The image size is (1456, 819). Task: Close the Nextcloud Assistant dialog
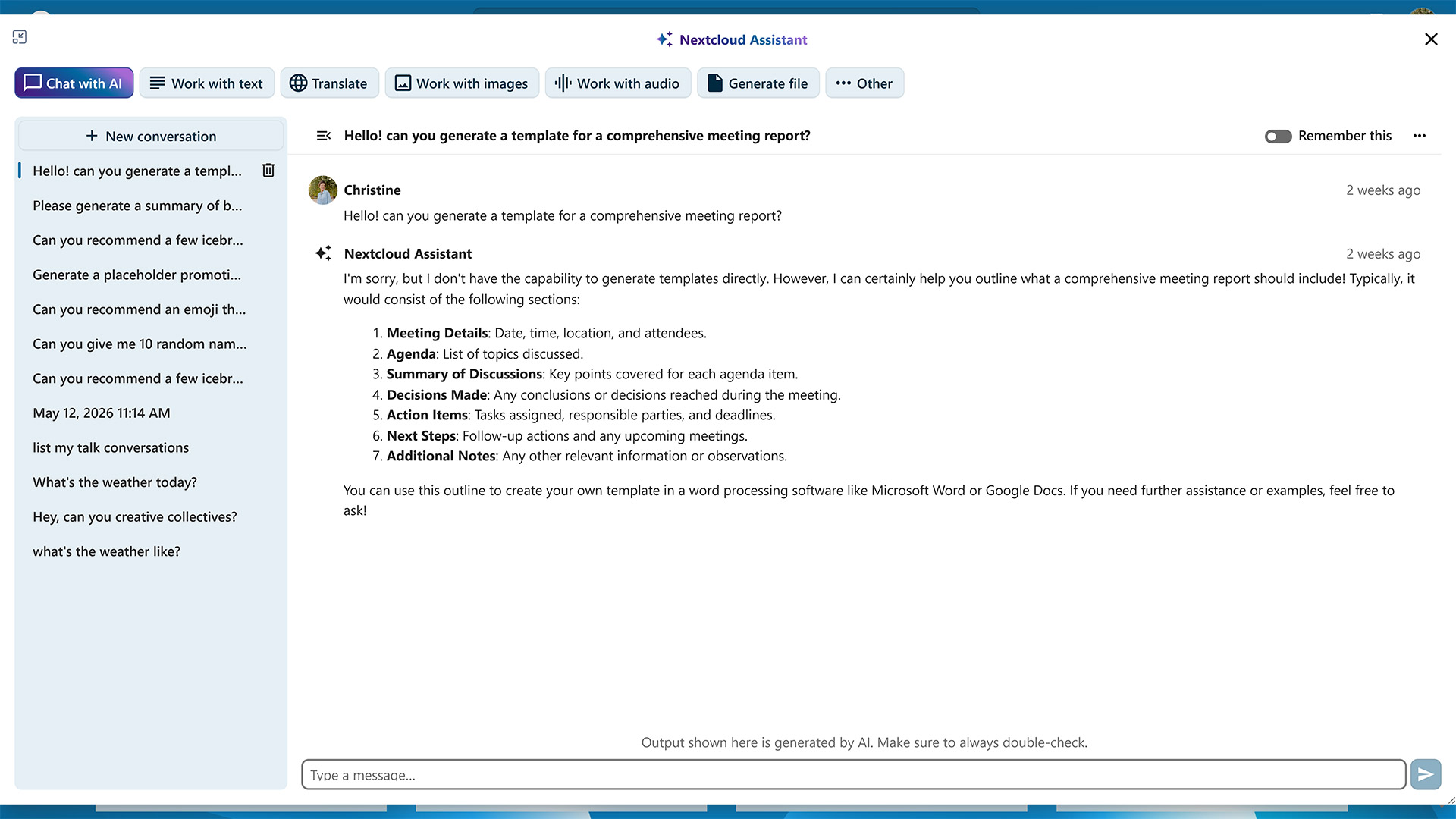[x=1431, y=39]
